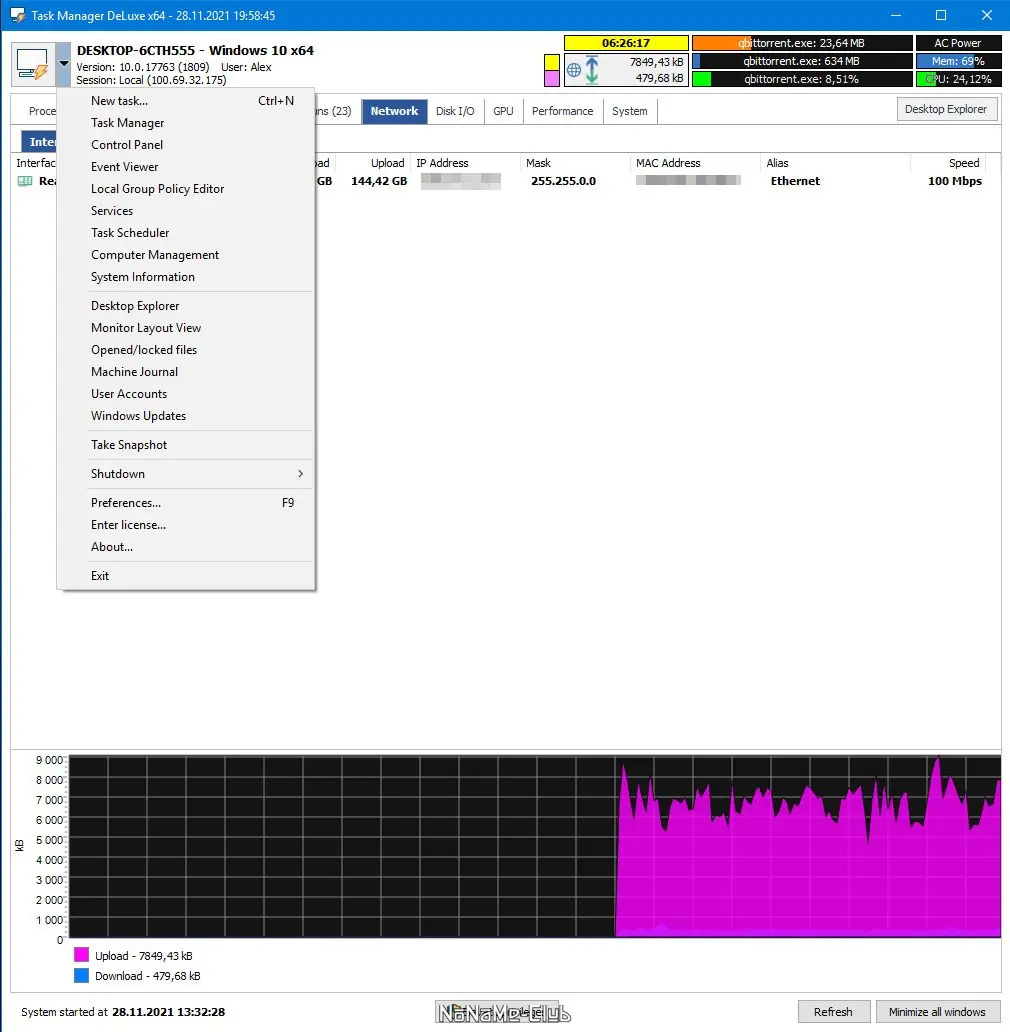The image size is (1010, 1032).
Task: Click the network globe transfer arrows icon
Action: pos(583,70)
